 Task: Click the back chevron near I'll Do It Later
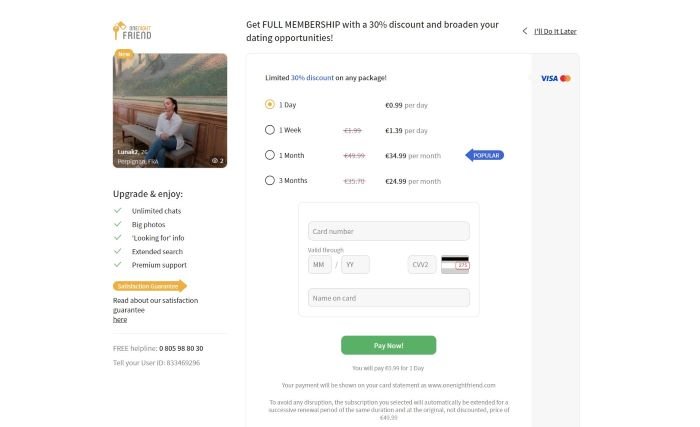(525, 31)
